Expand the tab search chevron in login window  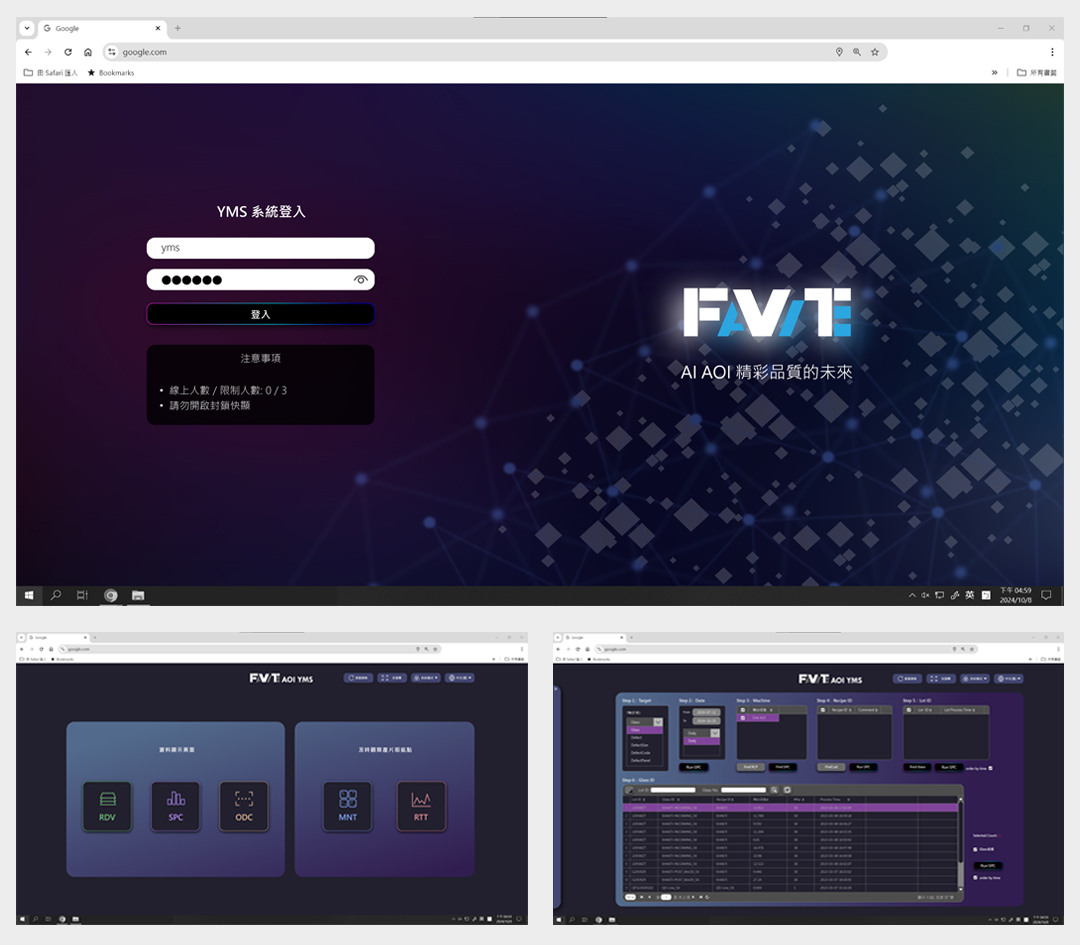[x=27, y=28]
